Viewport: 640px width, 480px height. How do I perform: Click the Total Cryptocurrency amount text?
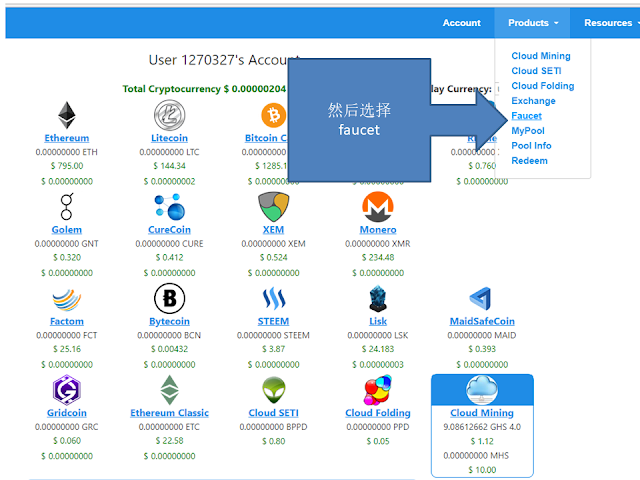[204, 89]
